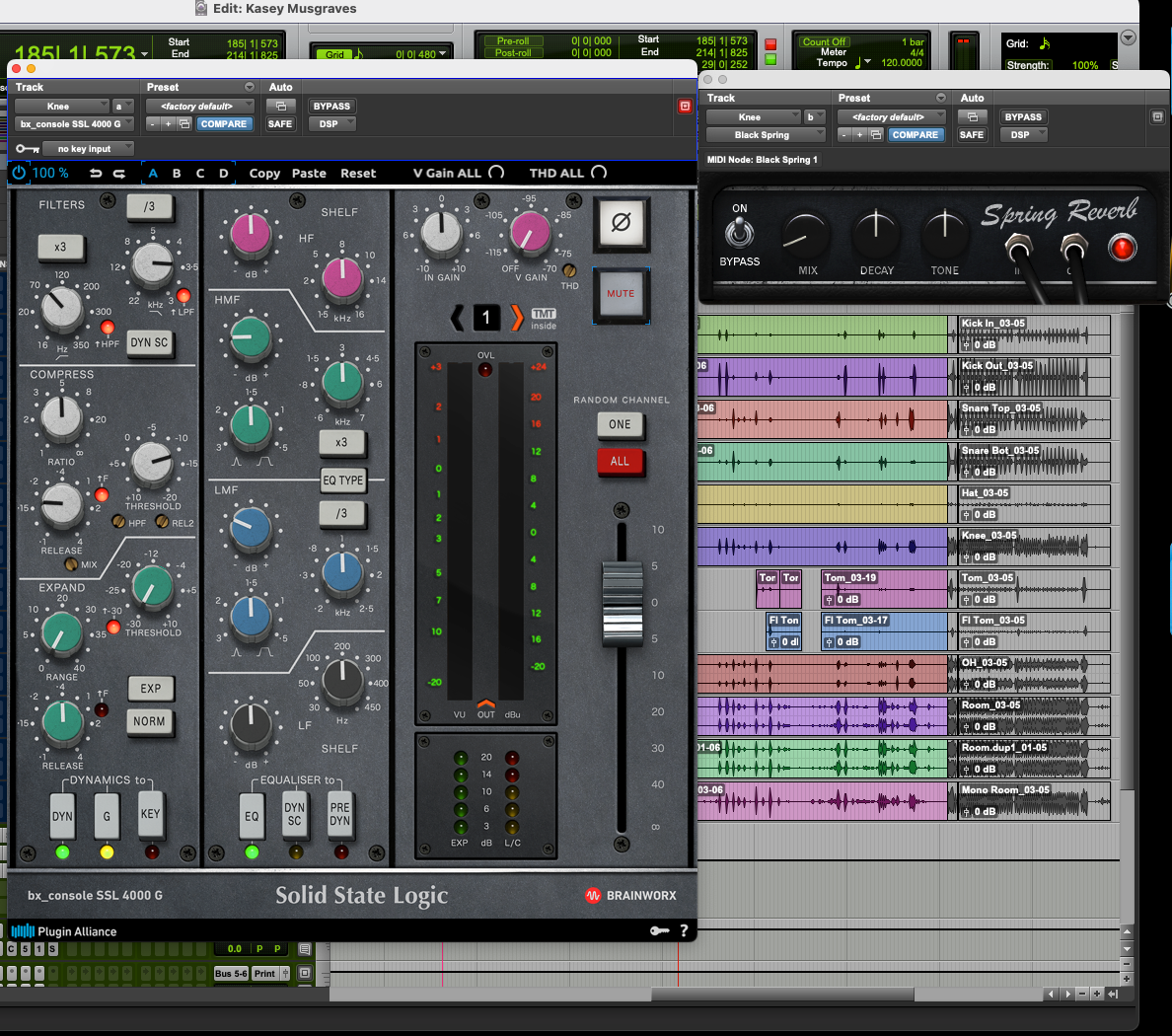1172x1036 pixels.
Task: Click the THD ALL knob icon
Action: [599, 173]
